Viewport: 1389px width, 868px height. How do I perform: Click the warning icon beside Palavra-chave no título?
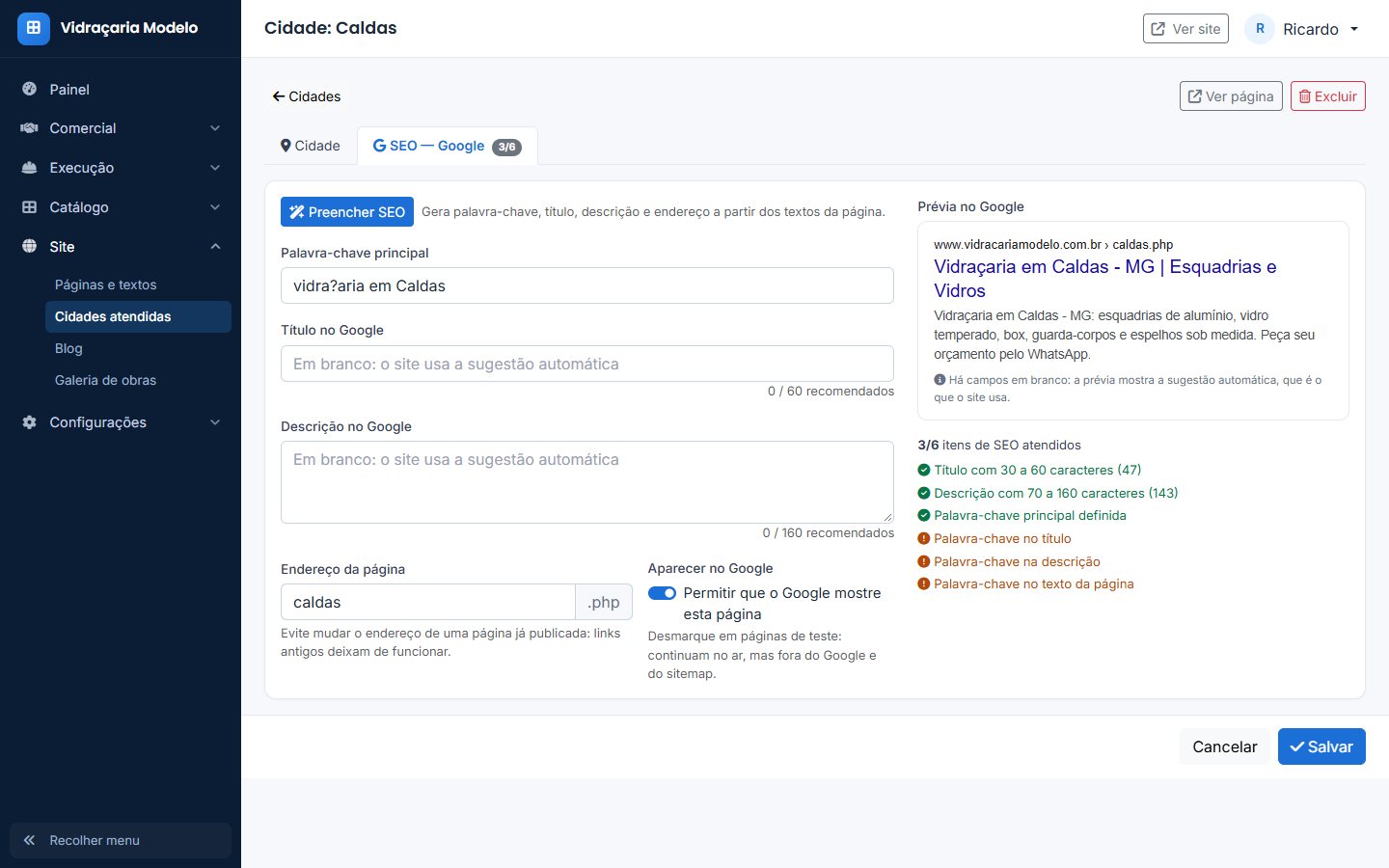click(924, 539)
